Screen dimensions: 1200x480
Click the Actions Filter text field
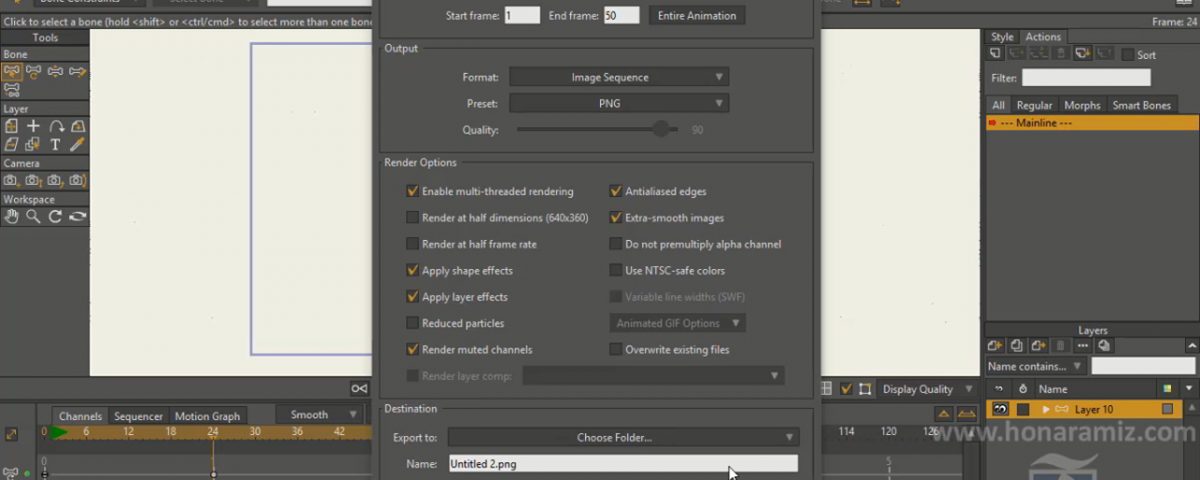1086,77
